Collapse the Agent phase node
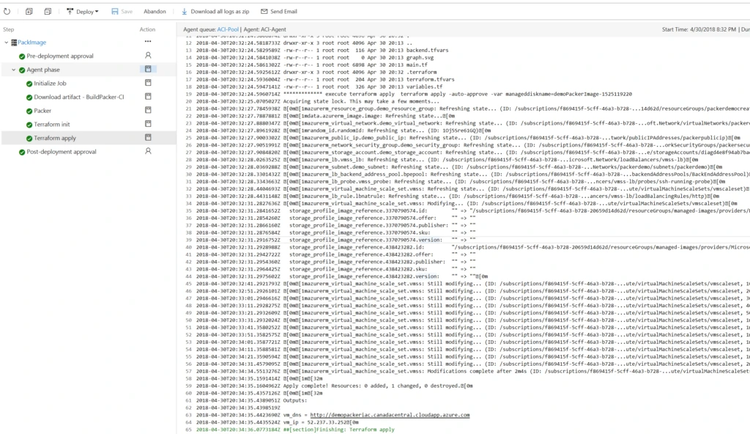 pos(13,70)
